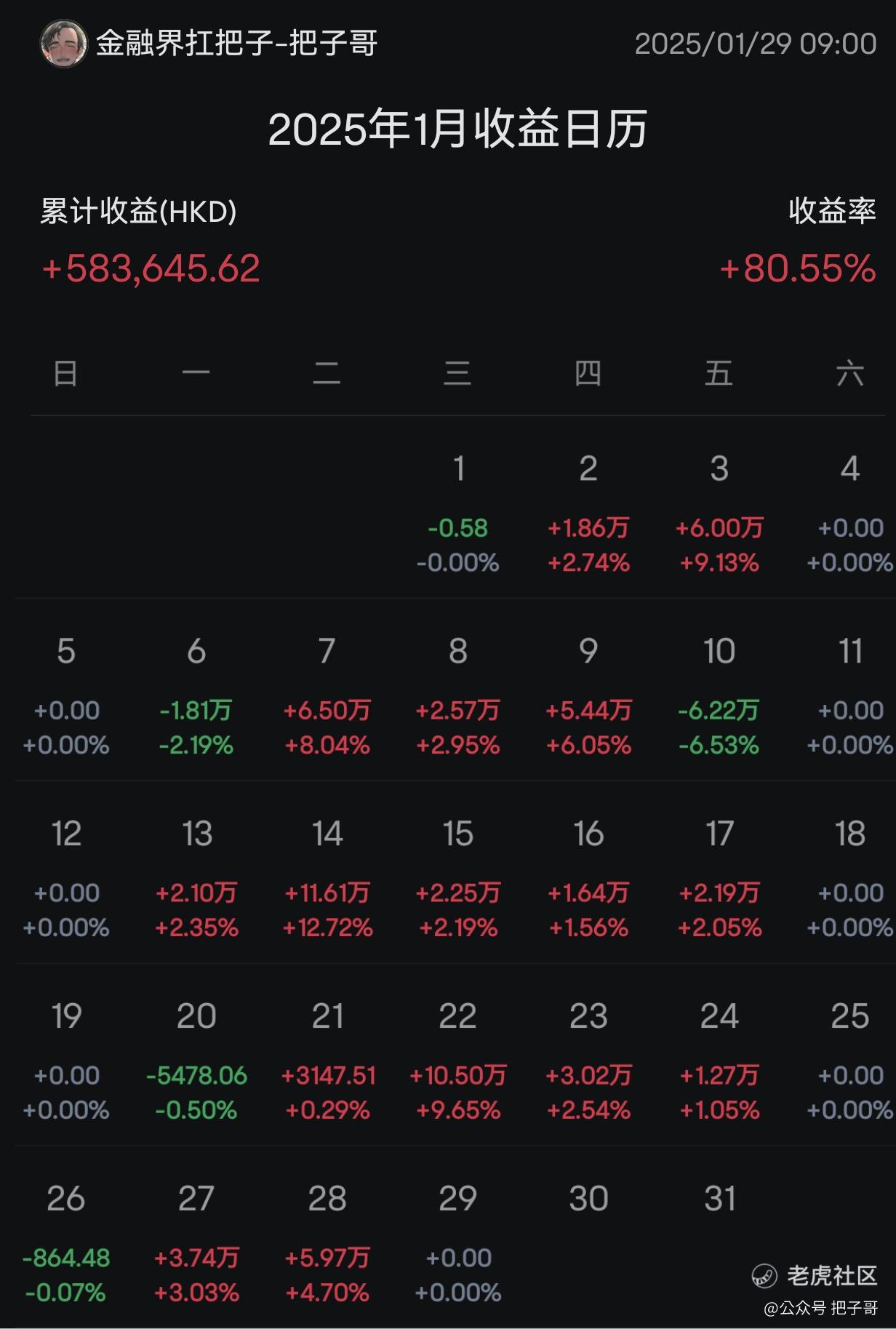The height and width of the screenshot is (1329, 896).
Task: Tap the cumulative earnings +583,645.62 value
Action: [x=151, y=268]
